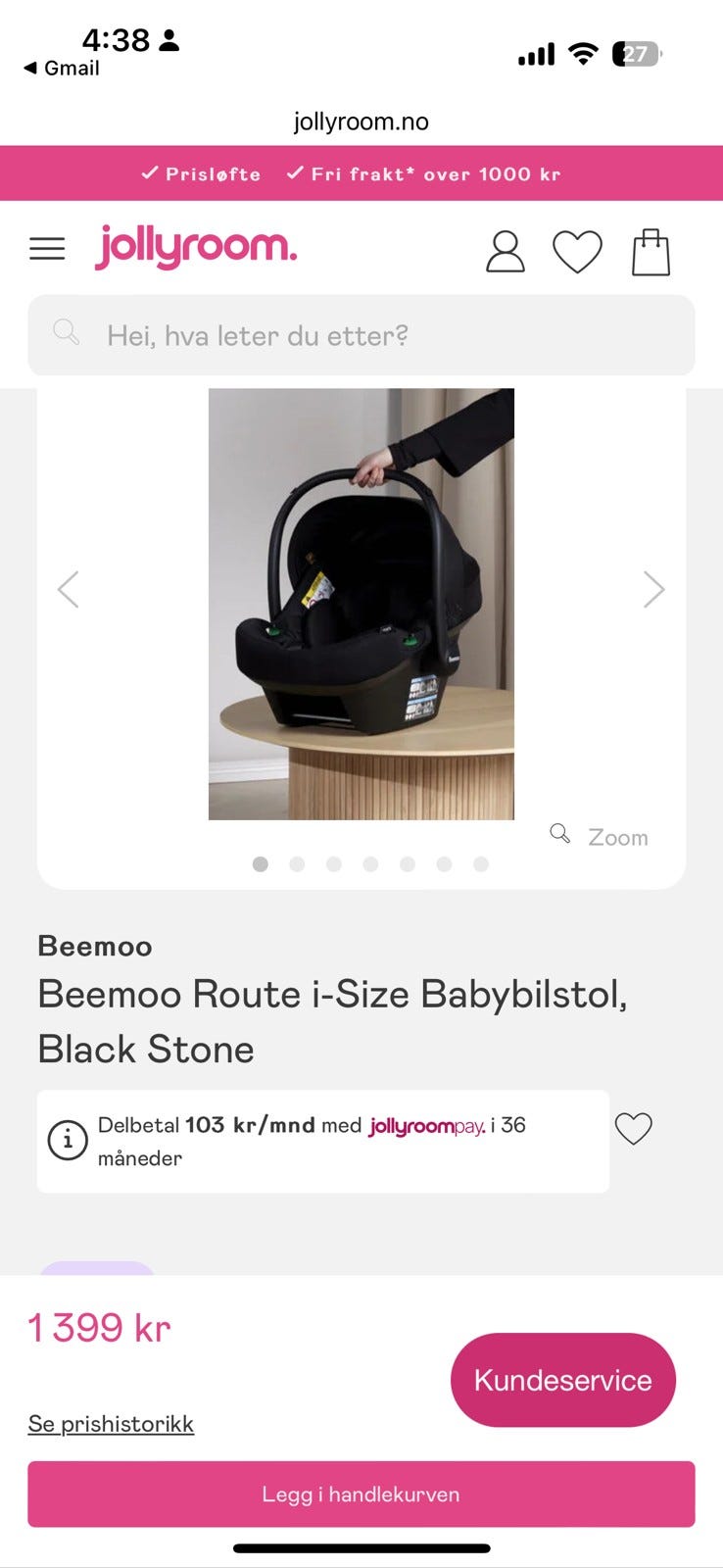Add product to favorites with heart
The height and width of the screenshot is (1568, 723).
pyautogui.click(x=633, y=1128)
